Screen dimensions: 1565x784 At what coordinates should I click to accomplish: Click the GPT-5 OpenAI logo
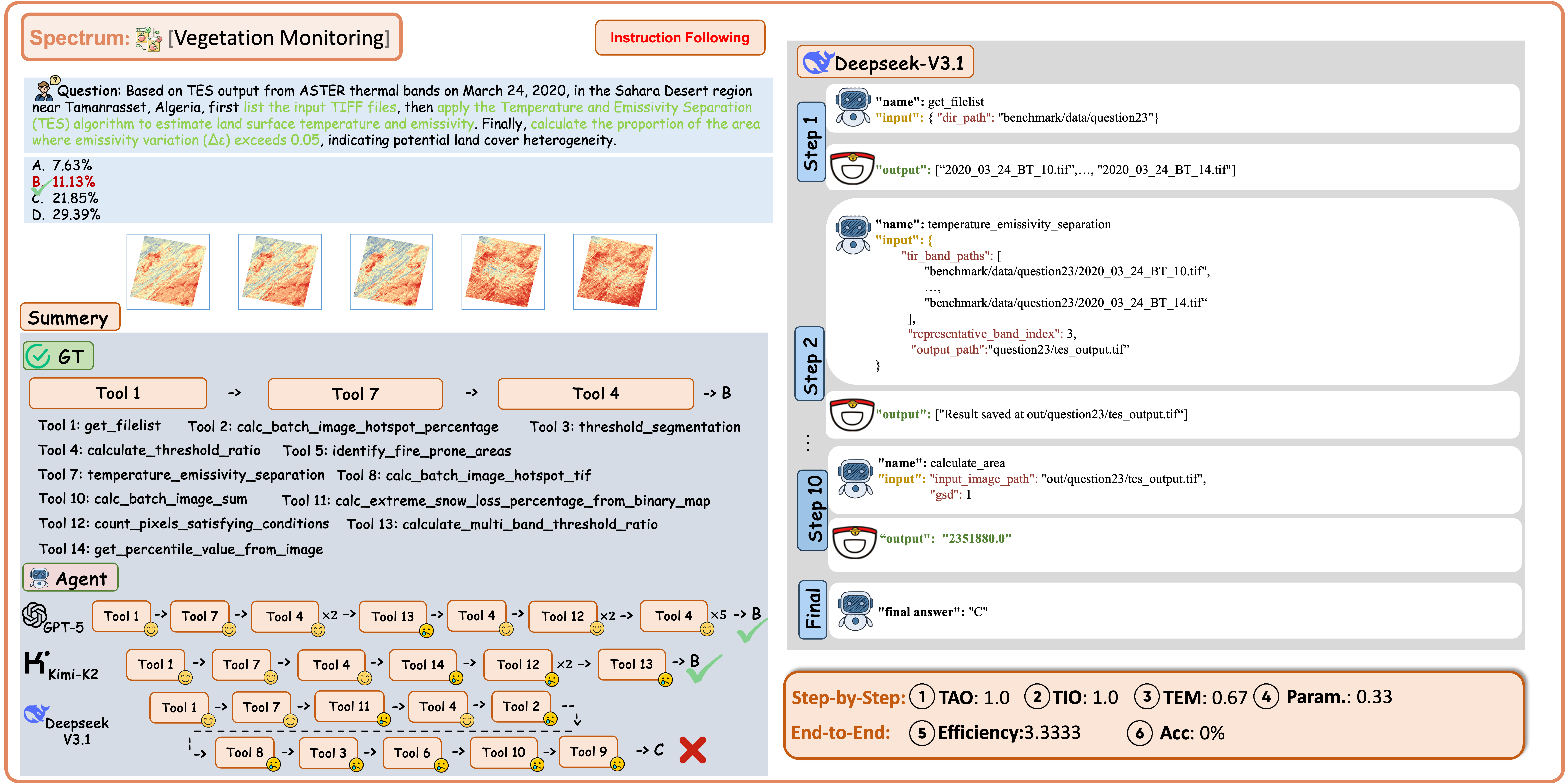[35, 615]
